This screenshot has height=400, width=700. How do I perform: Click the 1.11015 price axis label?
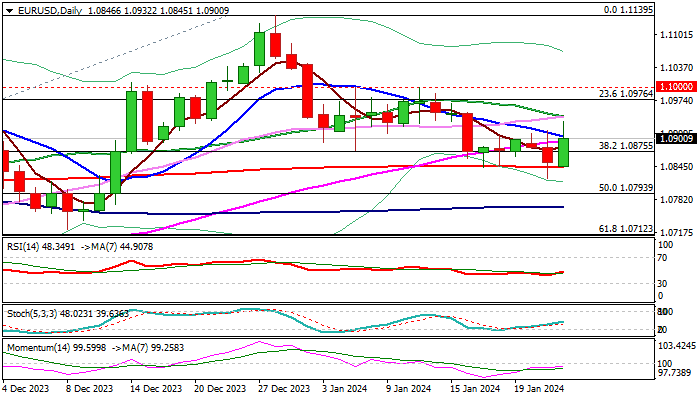(x=678, y=34)
